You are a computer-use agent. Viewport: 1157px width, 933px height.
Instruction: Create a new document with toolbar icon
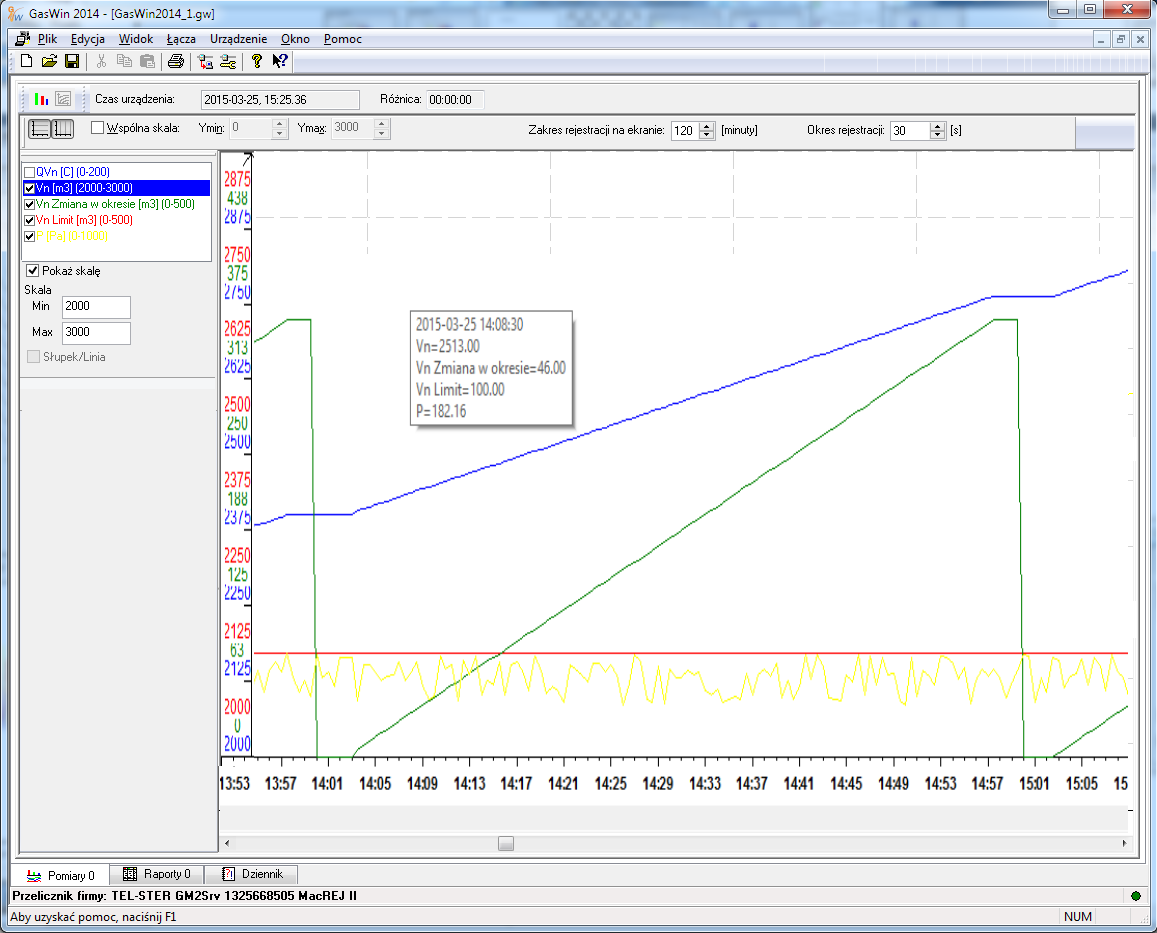(x=27, y=61)
